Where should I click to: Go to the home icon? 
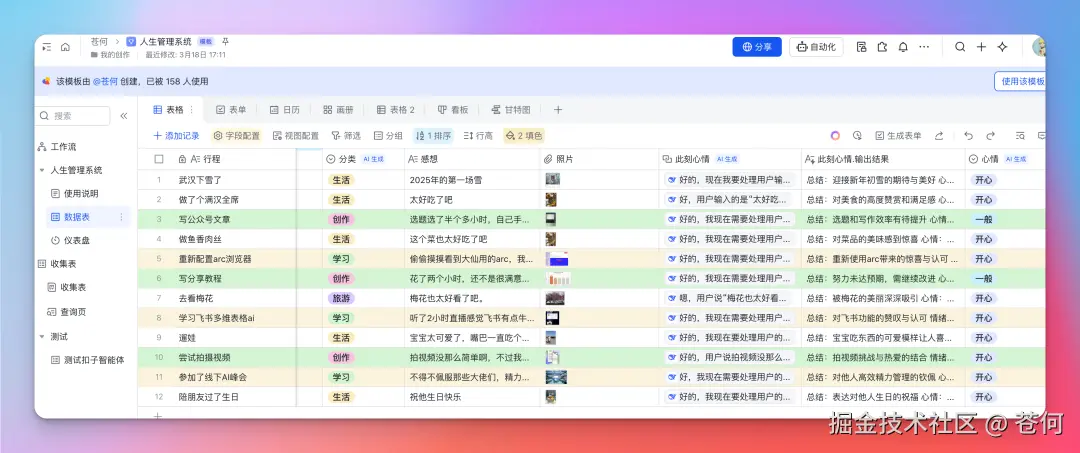coord(65,47)
